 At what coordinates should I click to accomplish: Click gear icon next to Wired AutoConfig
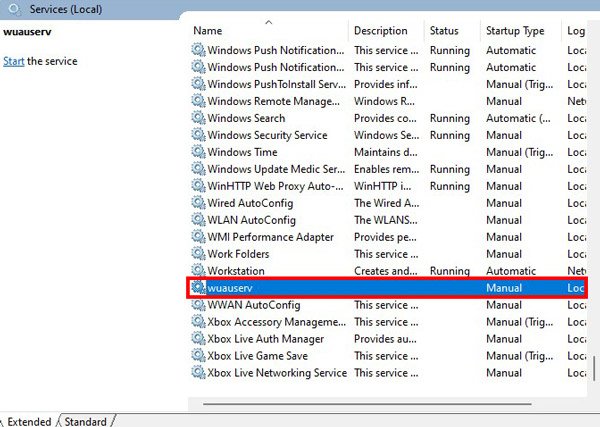pyautogui.click(x=198, y=203)
